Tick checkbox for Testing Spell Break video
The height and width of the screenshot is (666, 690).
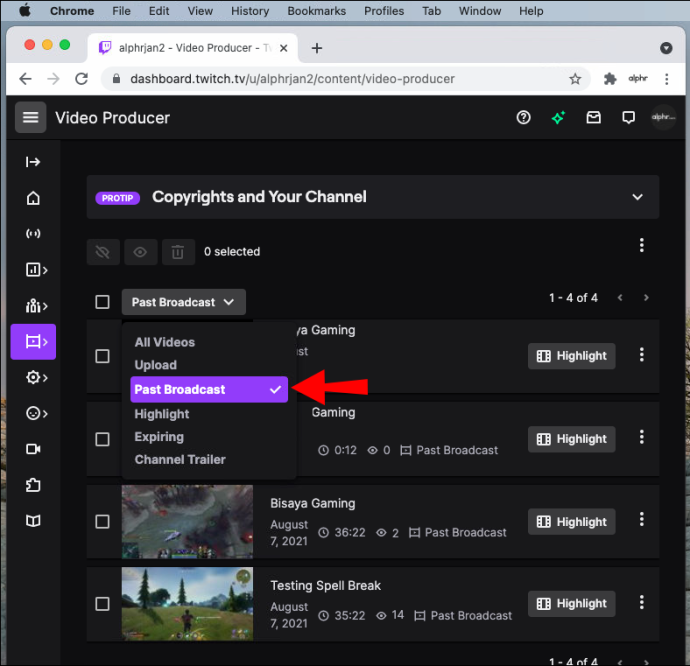point(103,604)
